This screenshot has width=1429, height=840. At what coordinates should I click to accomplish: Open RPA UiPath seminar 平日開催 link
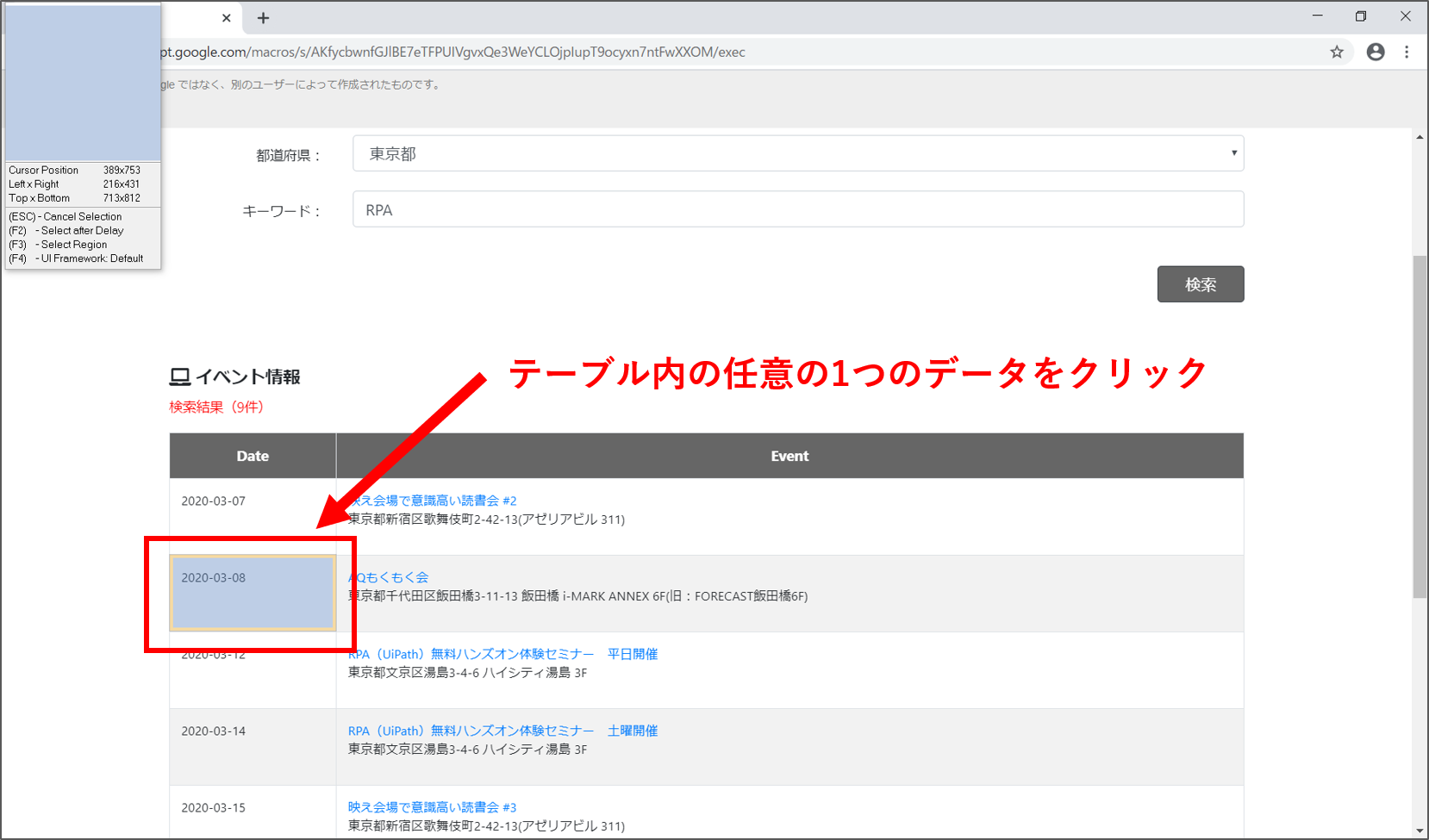point(503,654)
